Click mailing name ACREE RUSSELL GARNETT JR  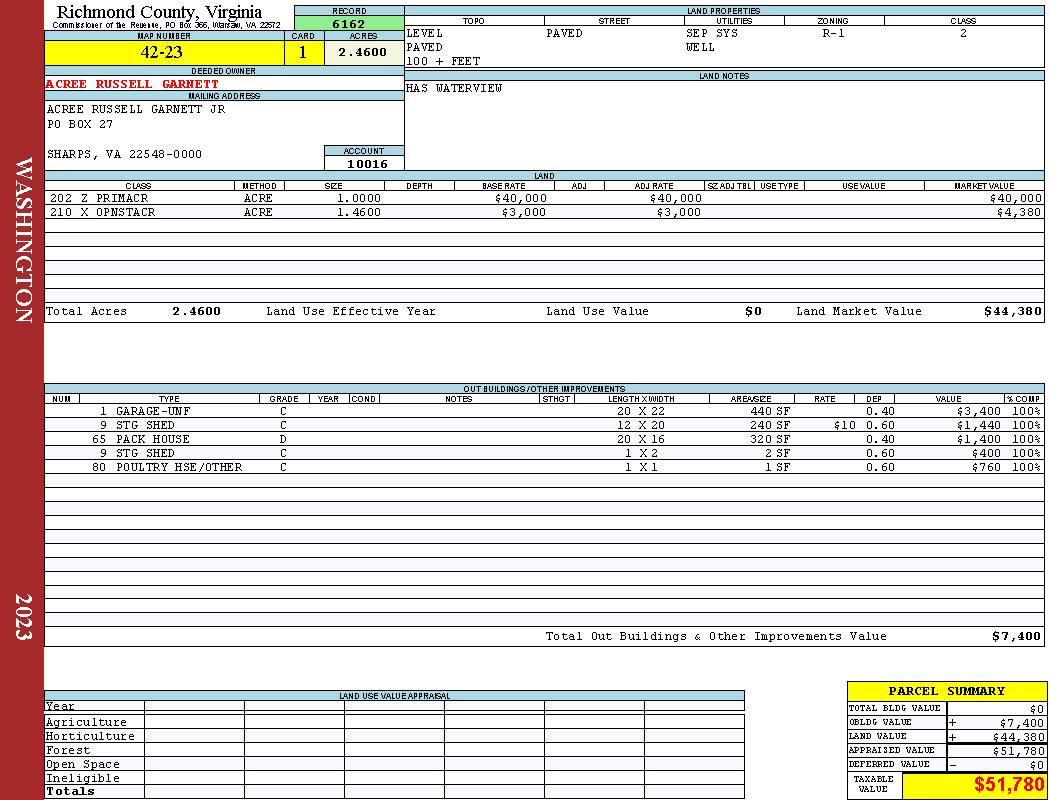pyautogui.click(x=136, y=109)
